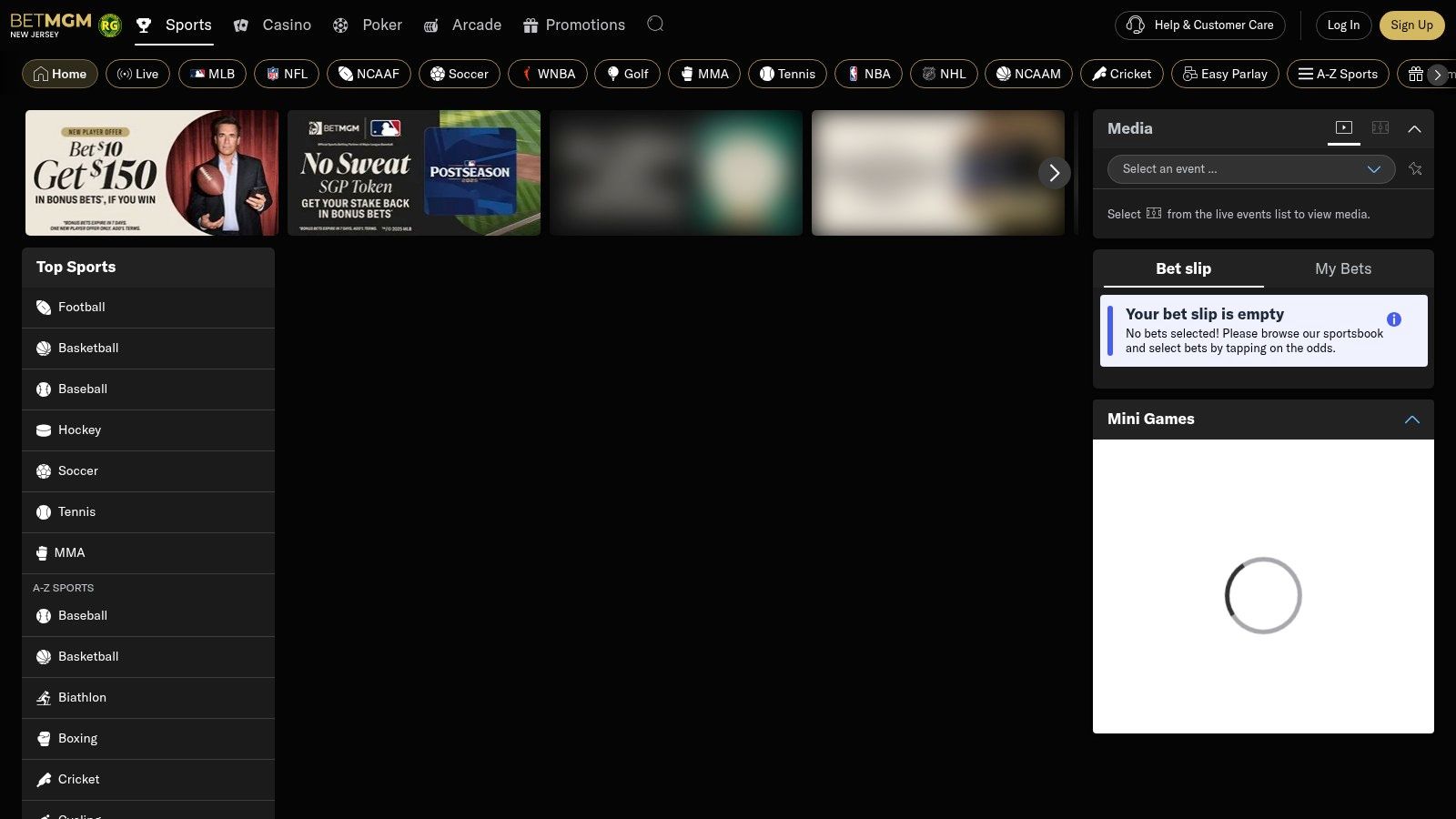The image size is (1456, 819).
Task: Select the scoreboard view icon in Media
Action: [1380, 128]
